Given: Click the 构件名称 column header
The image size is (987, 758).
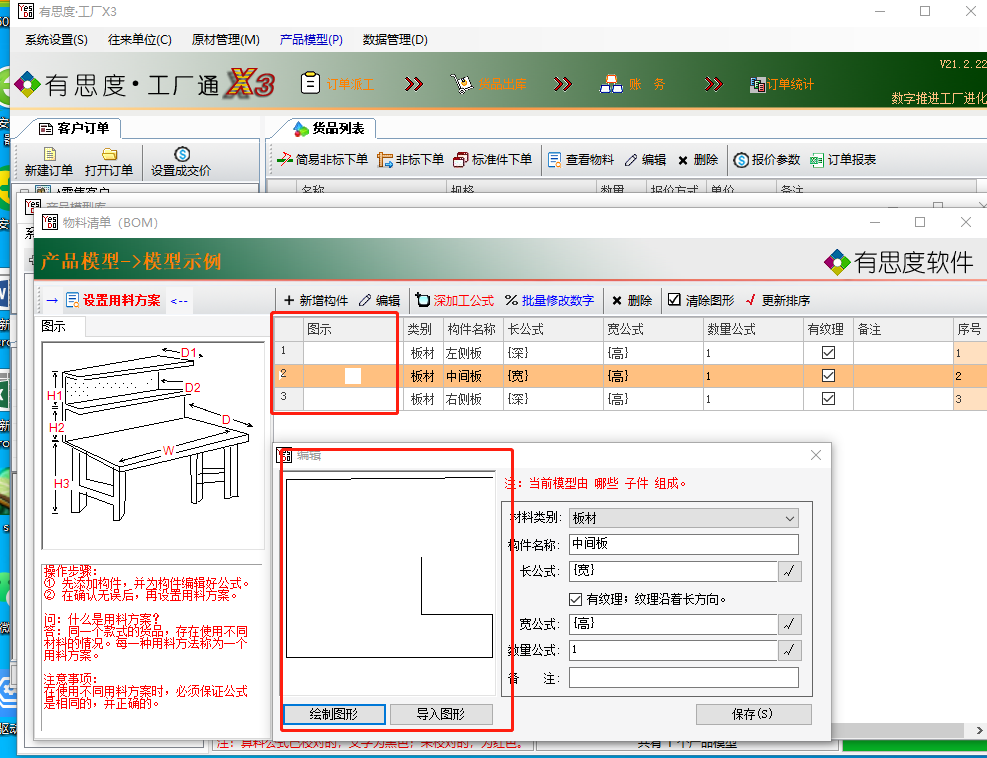Looking at the screenshot, I should pyautogui.click(x=473, y=329).
